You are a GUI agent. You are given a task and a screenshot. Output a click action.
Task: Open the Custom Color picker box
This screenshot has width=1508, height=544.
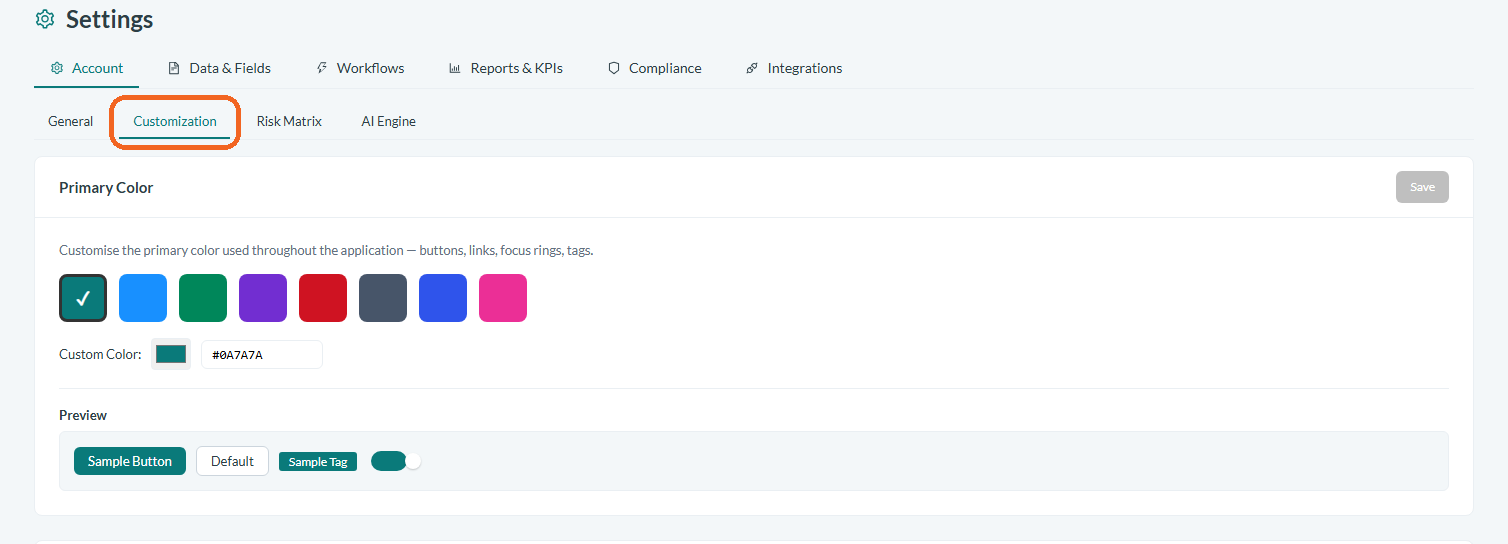coord(171,354)
